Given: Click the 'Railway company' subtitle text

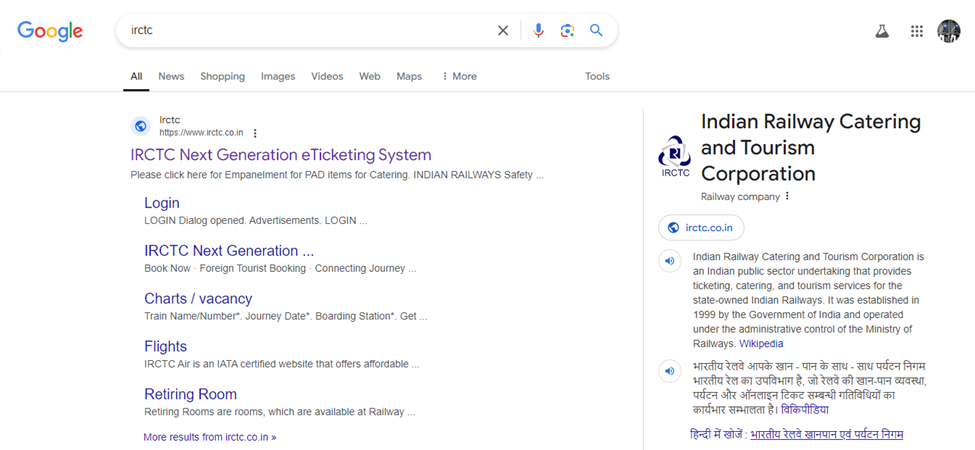Looking at the screenshot, I should pyautogui.click(x=740, y=196).
